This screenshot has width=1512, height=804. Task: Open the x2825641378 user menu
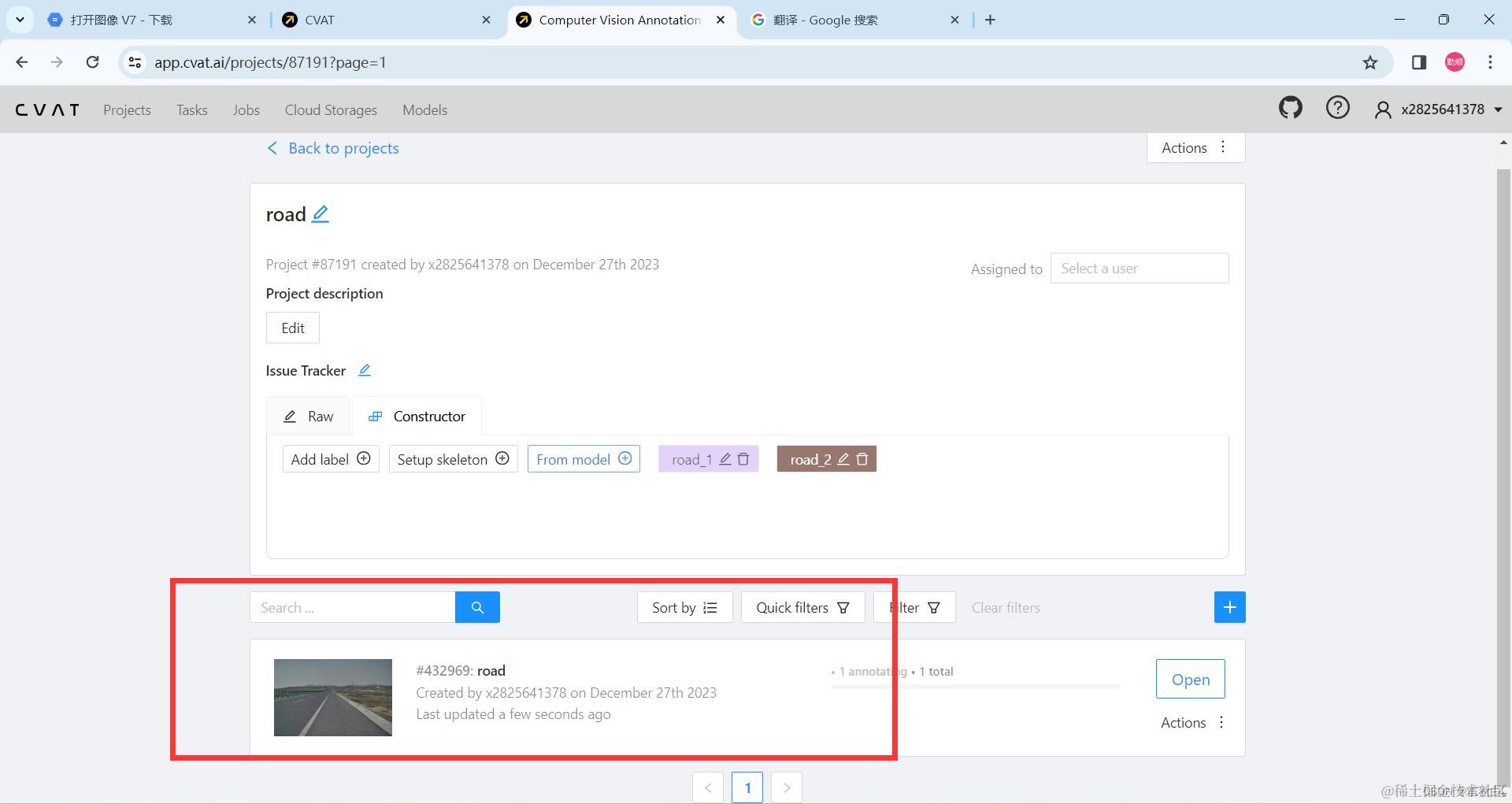(x=1438, y=109)
